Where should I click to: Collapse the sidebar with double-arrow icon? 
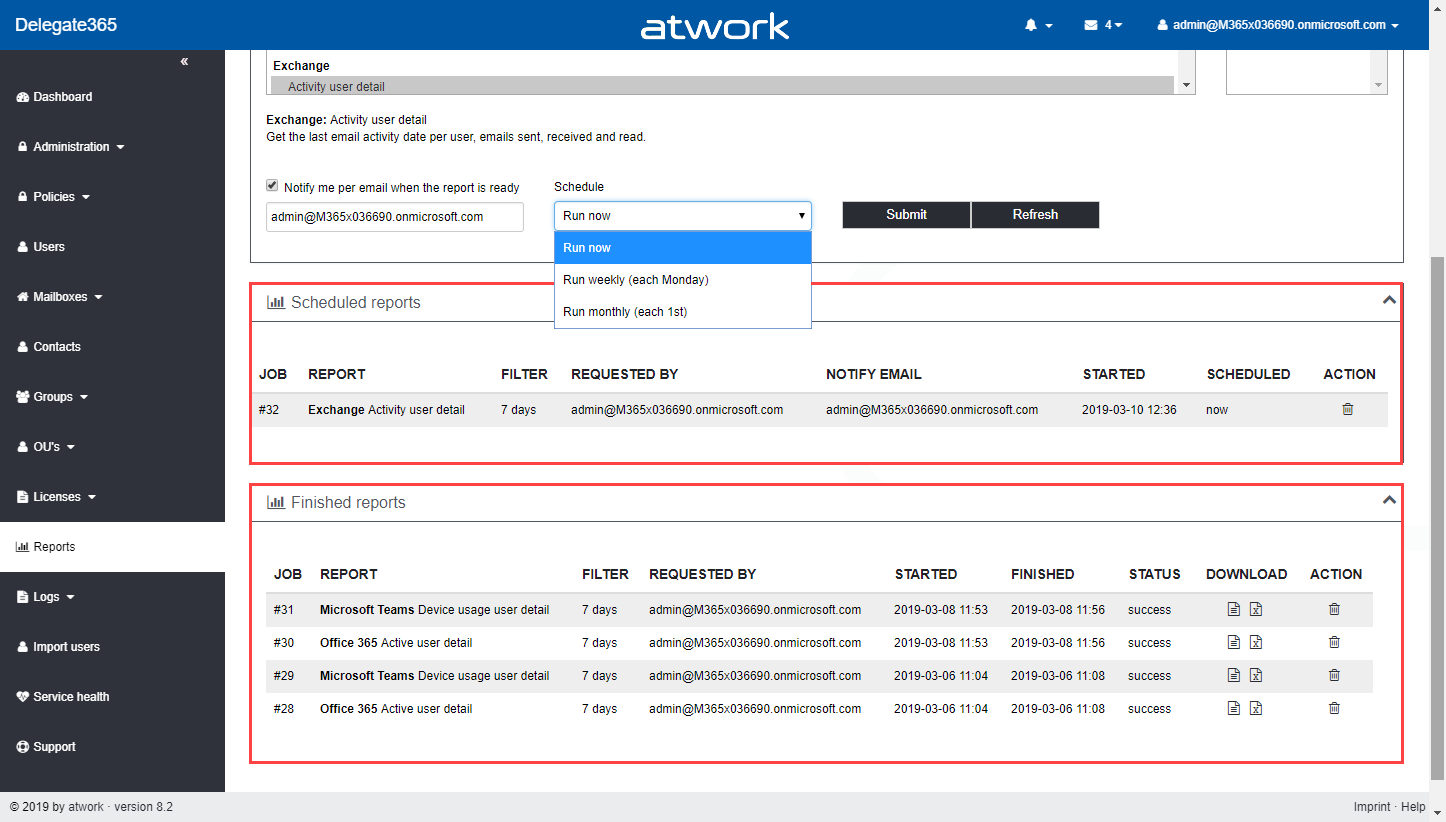(184, 62)
